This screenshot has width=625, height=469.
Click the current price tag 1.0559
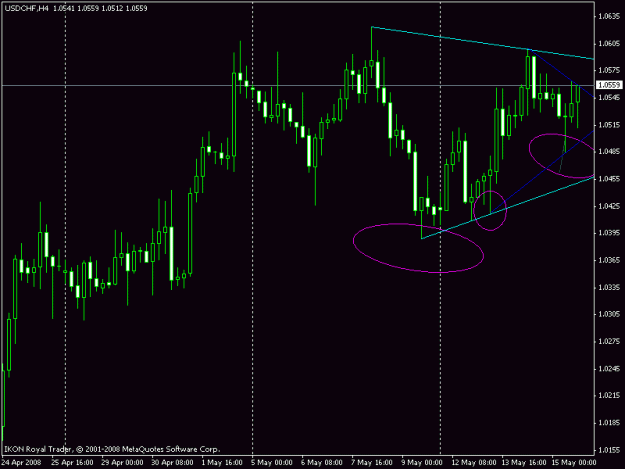click(609, 85)
